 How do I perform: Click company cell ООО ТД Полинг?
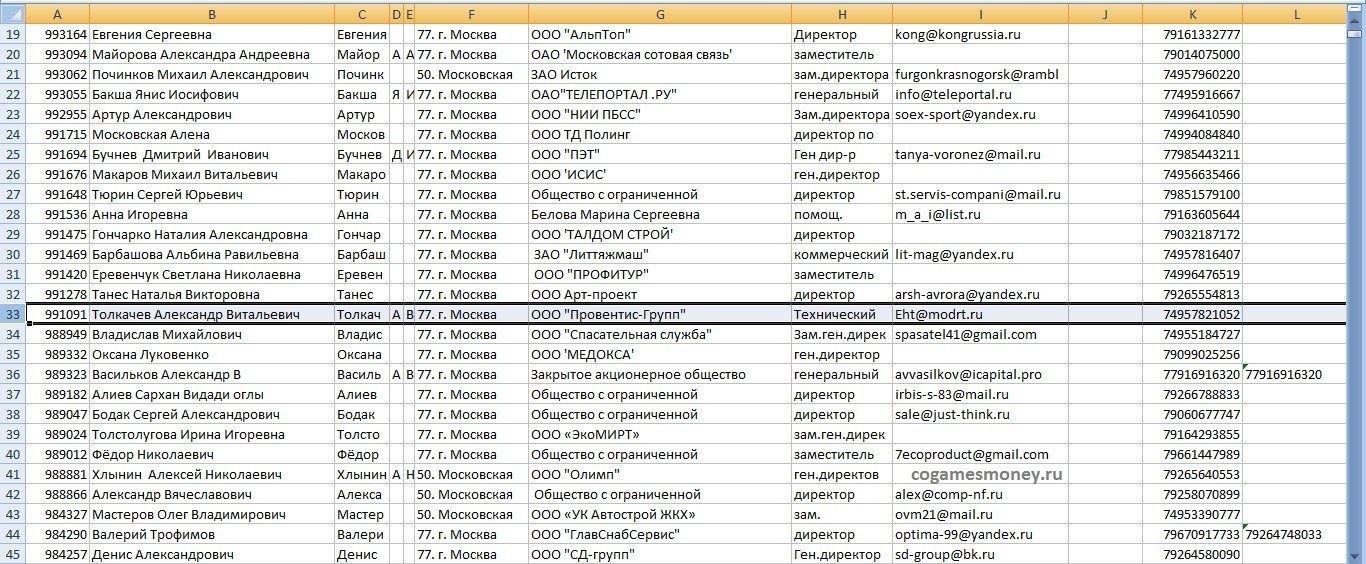click(x=660, y=134)
